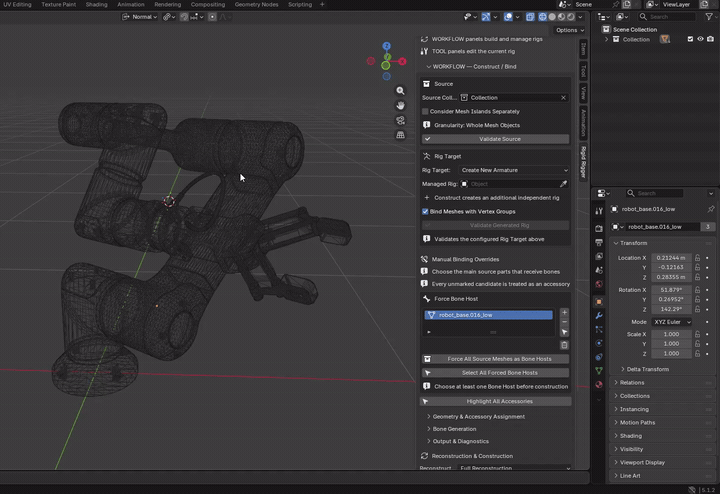The width and height of the screenshot is (720, 494).
Task: Open the Tool properties tab
Action: click(599, 211)
